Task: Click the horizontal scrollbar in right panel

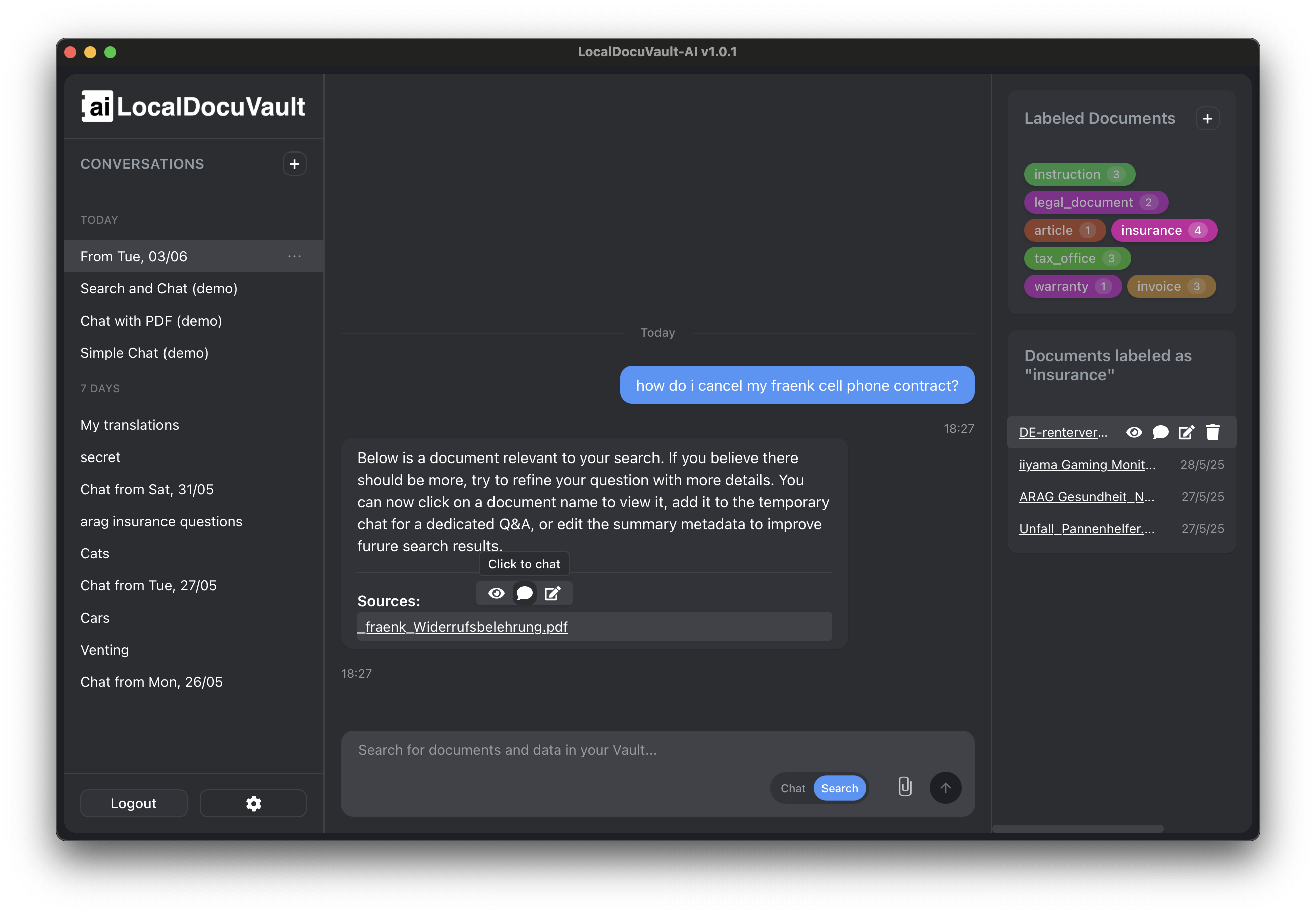Action: click(x=1078, y=828)
